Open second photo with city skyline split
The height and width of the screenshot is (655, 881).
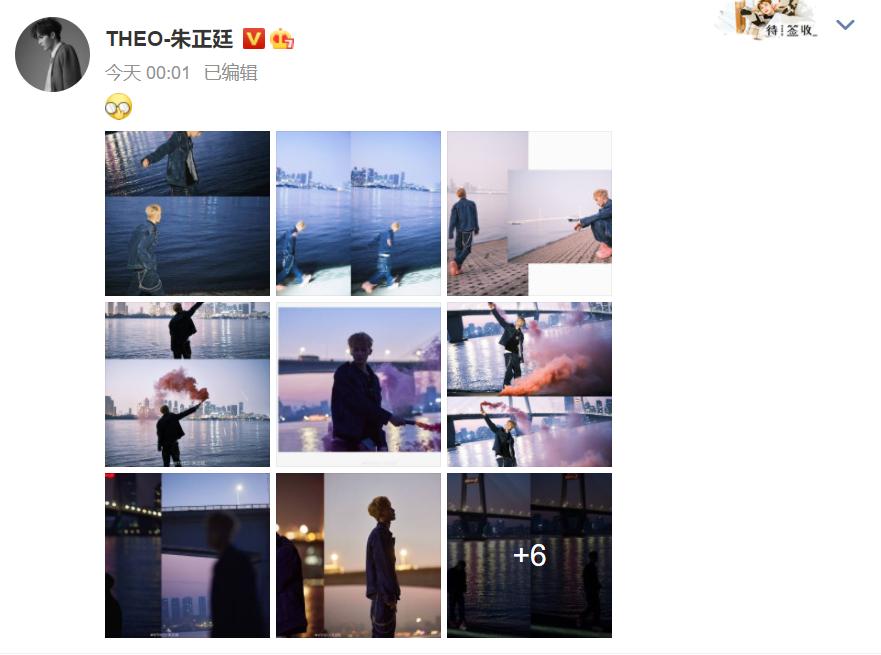(x=358, y=213)
